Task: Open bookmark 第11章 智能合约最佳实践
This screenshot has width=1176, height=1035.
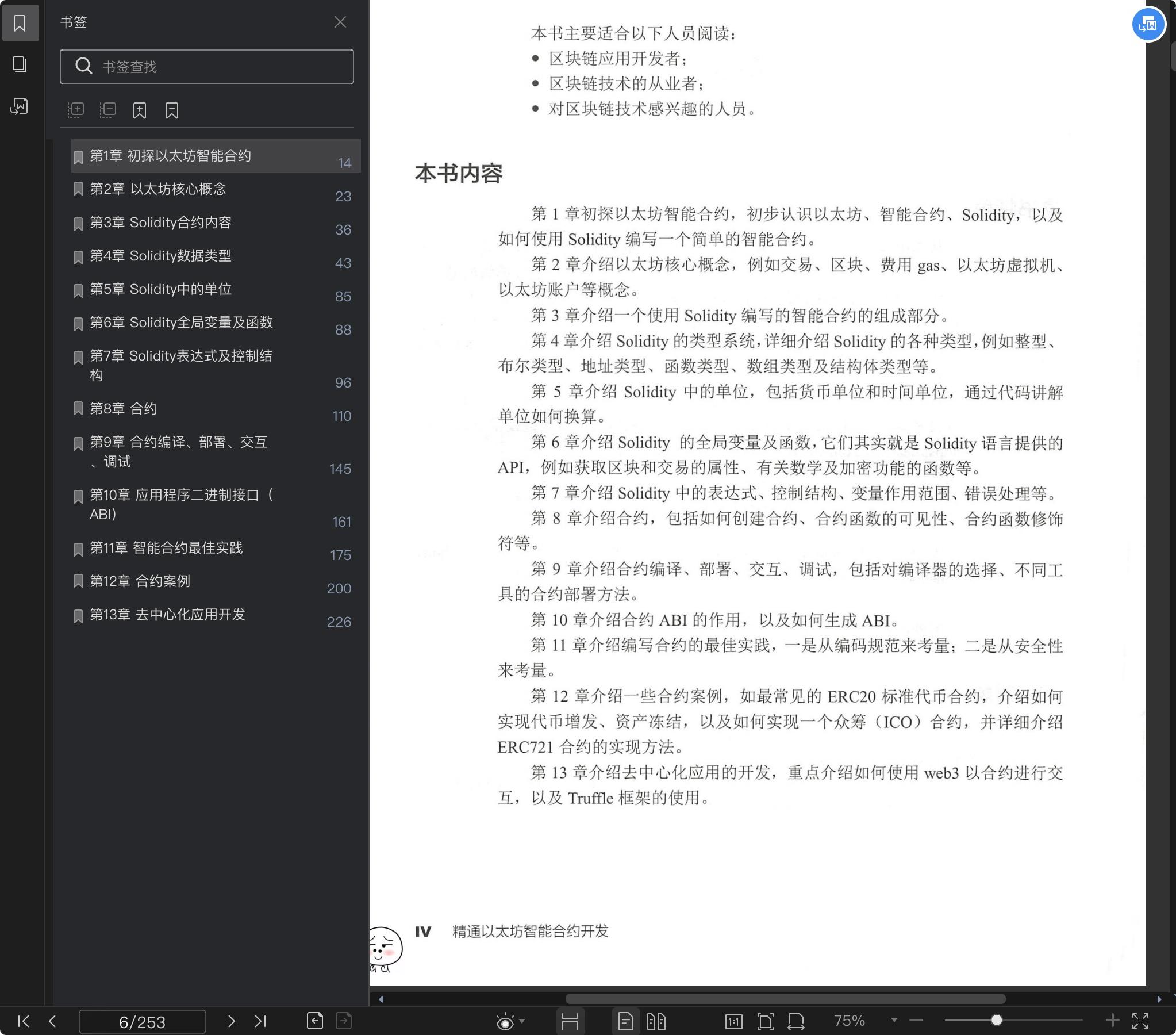Action: (x=216, y=549)
